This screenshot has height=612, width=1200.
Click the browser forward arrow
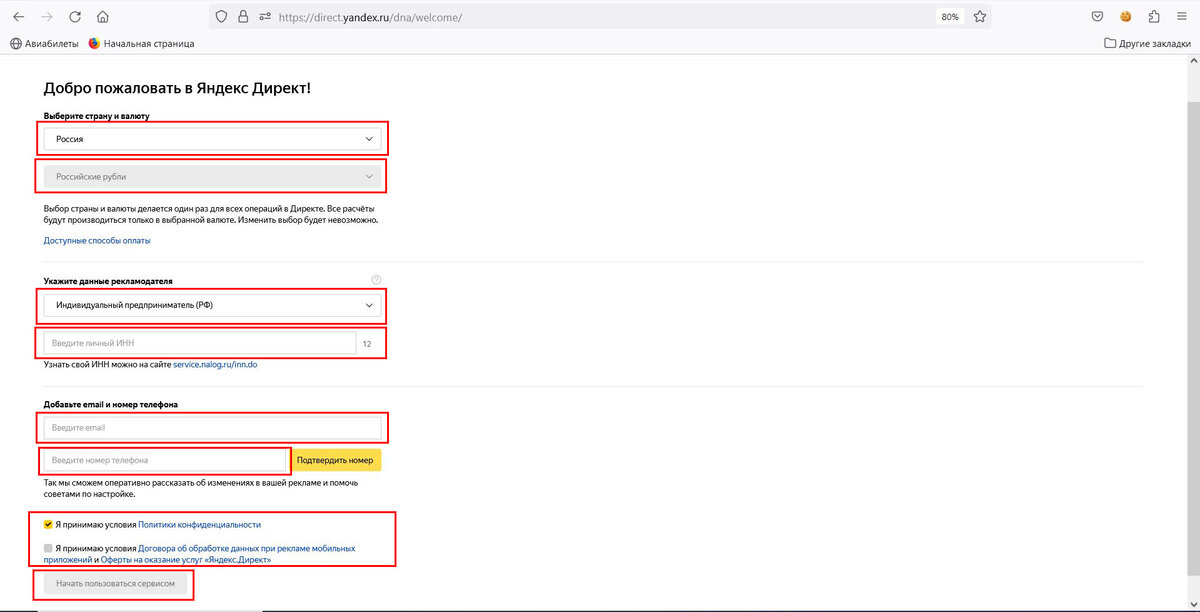47,17
